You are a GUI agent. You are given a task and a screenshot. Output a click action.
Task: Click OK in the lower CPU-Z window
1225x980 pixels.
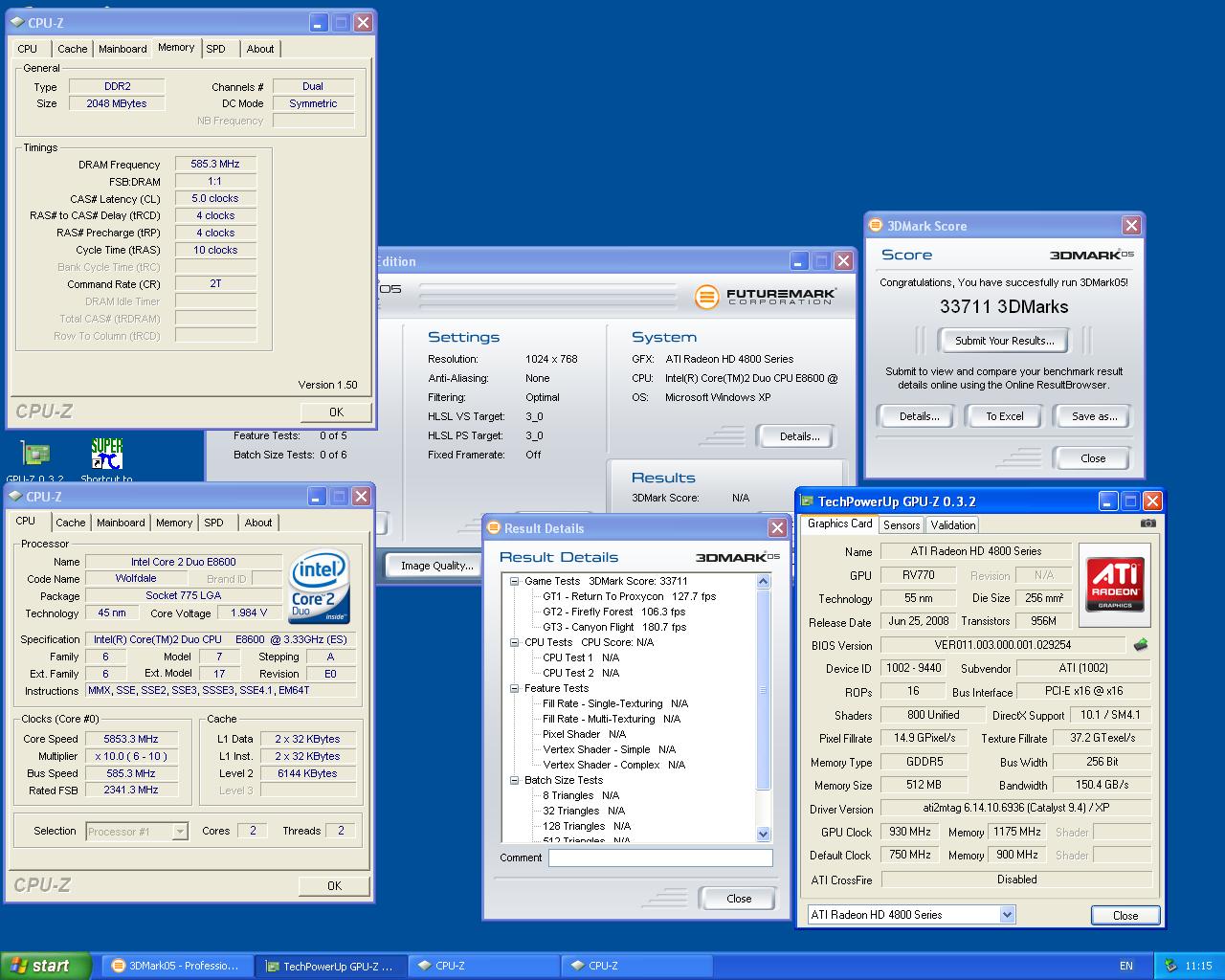(x=334, y=886)
